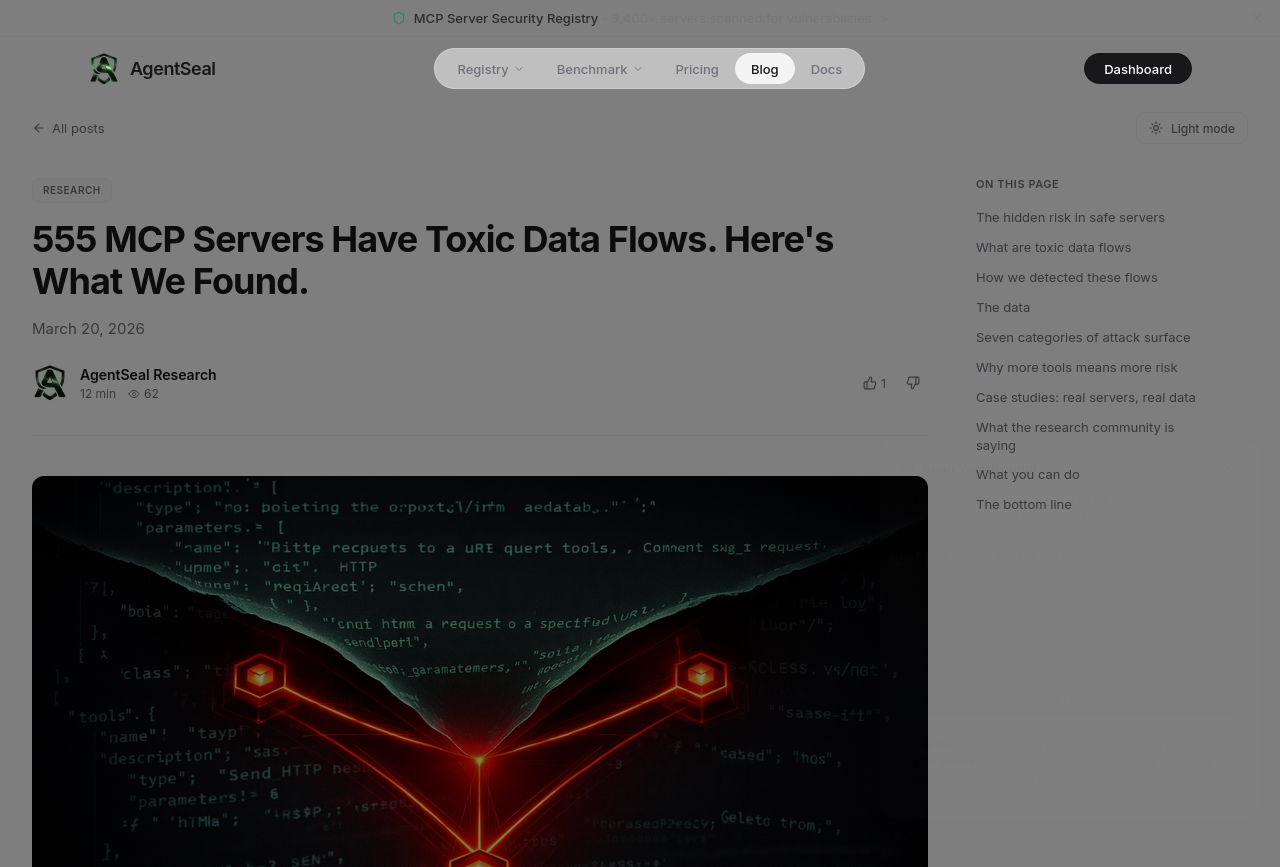1280x867 pixels.
Task: Click the thumbs up like icon
Action: click(x=870, y=383)
